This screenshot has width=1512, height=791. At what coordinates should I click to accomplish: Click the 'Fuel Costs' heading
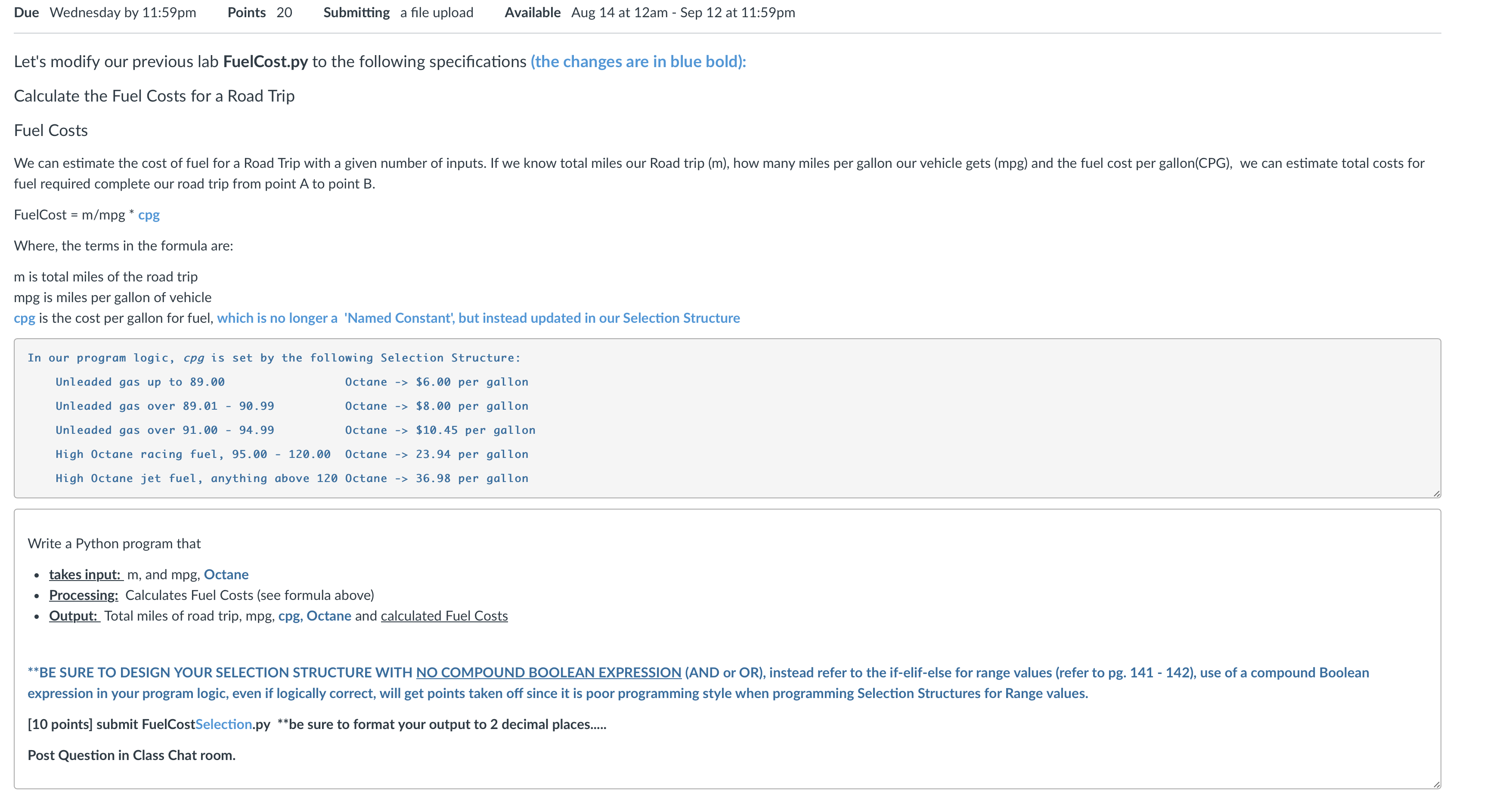click(x=51, y=130)
